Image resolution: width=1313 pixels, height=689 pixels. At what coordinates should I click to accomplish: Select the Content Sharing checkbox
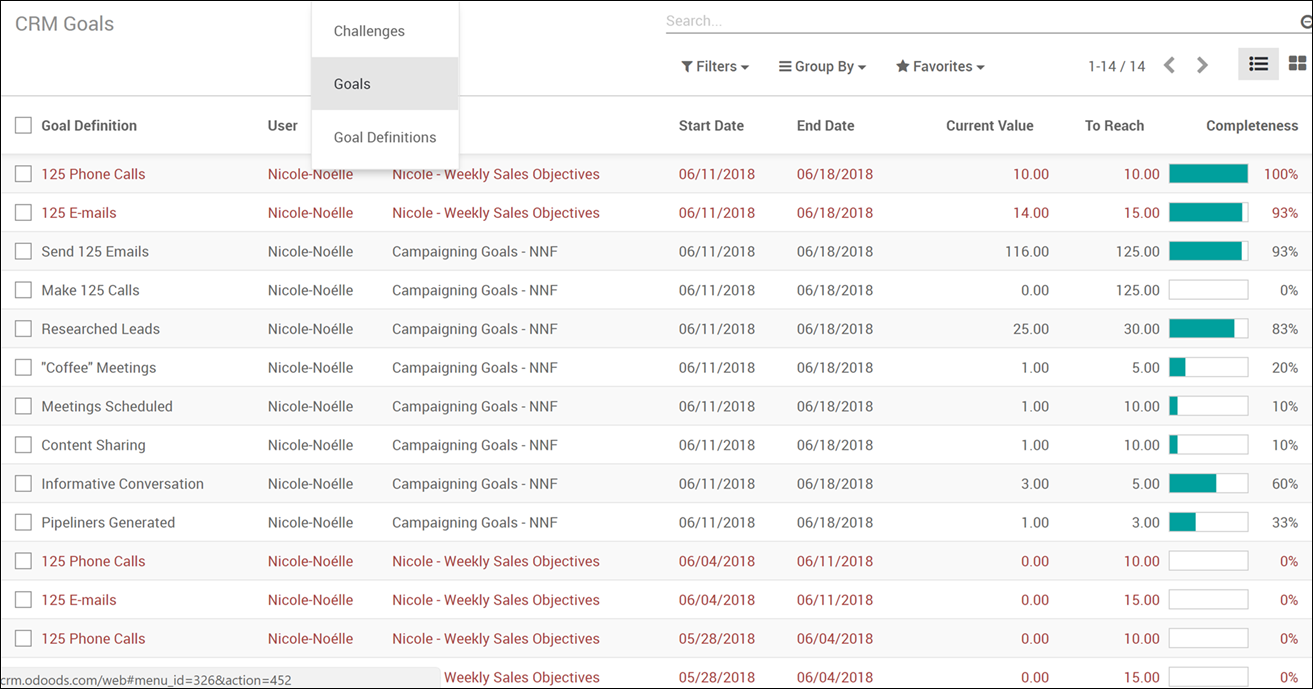tap(23, 445)
